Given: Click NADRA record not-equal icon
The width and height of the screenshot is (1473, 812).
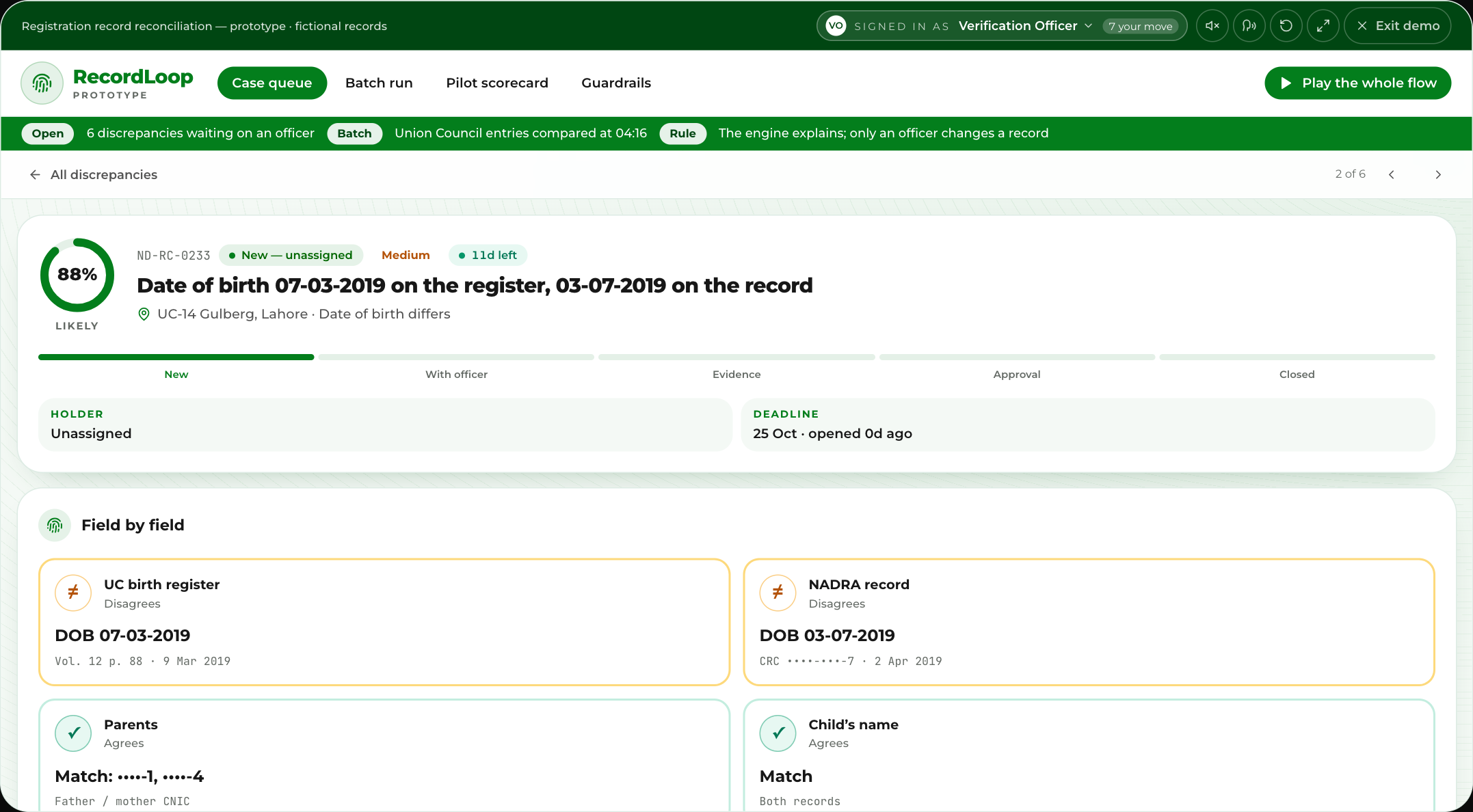Looking at the screenshot, I should click(778, 593).
